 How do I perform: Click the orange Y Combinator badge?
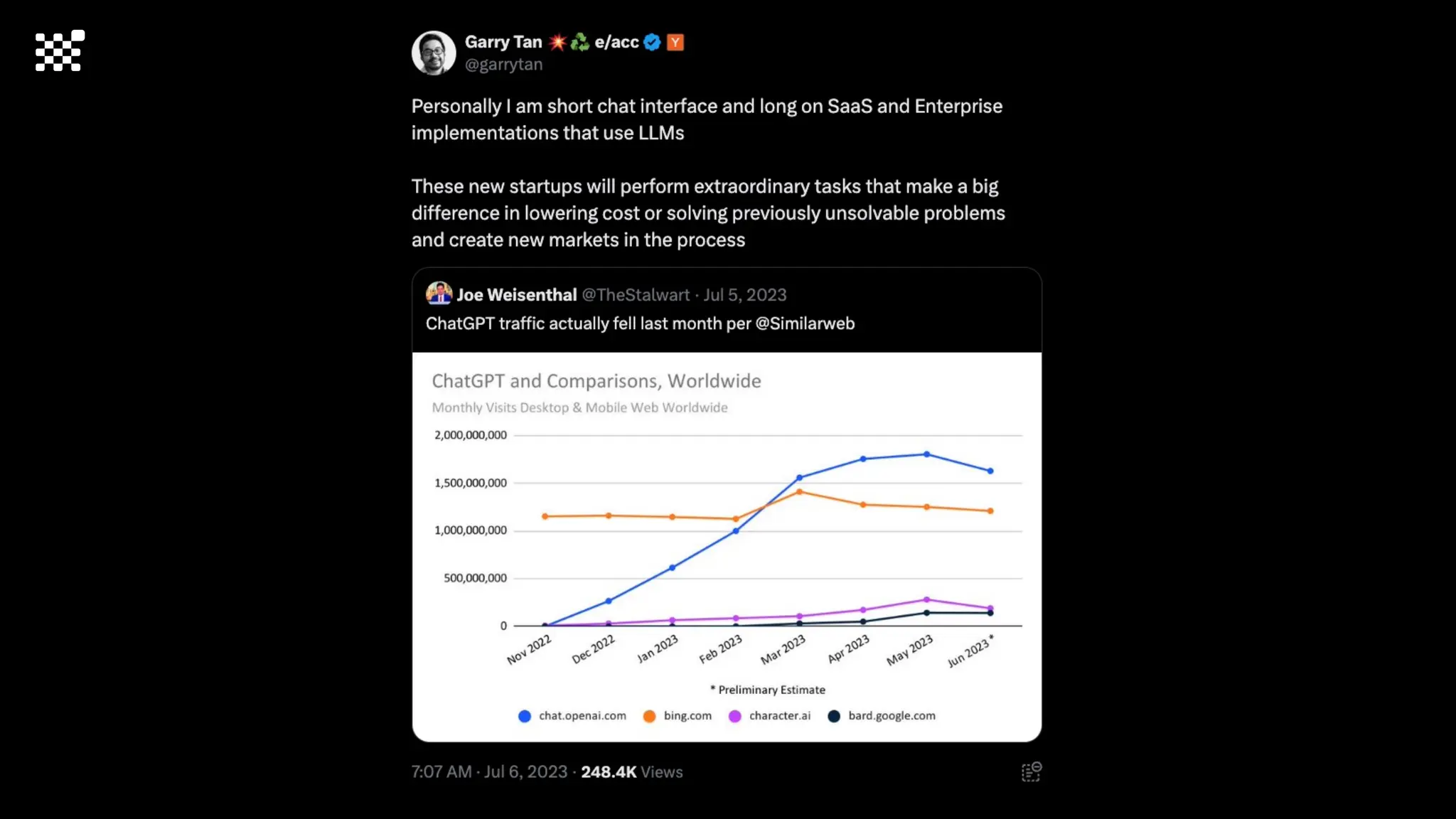pyautogui.click(x=675, y=43)
